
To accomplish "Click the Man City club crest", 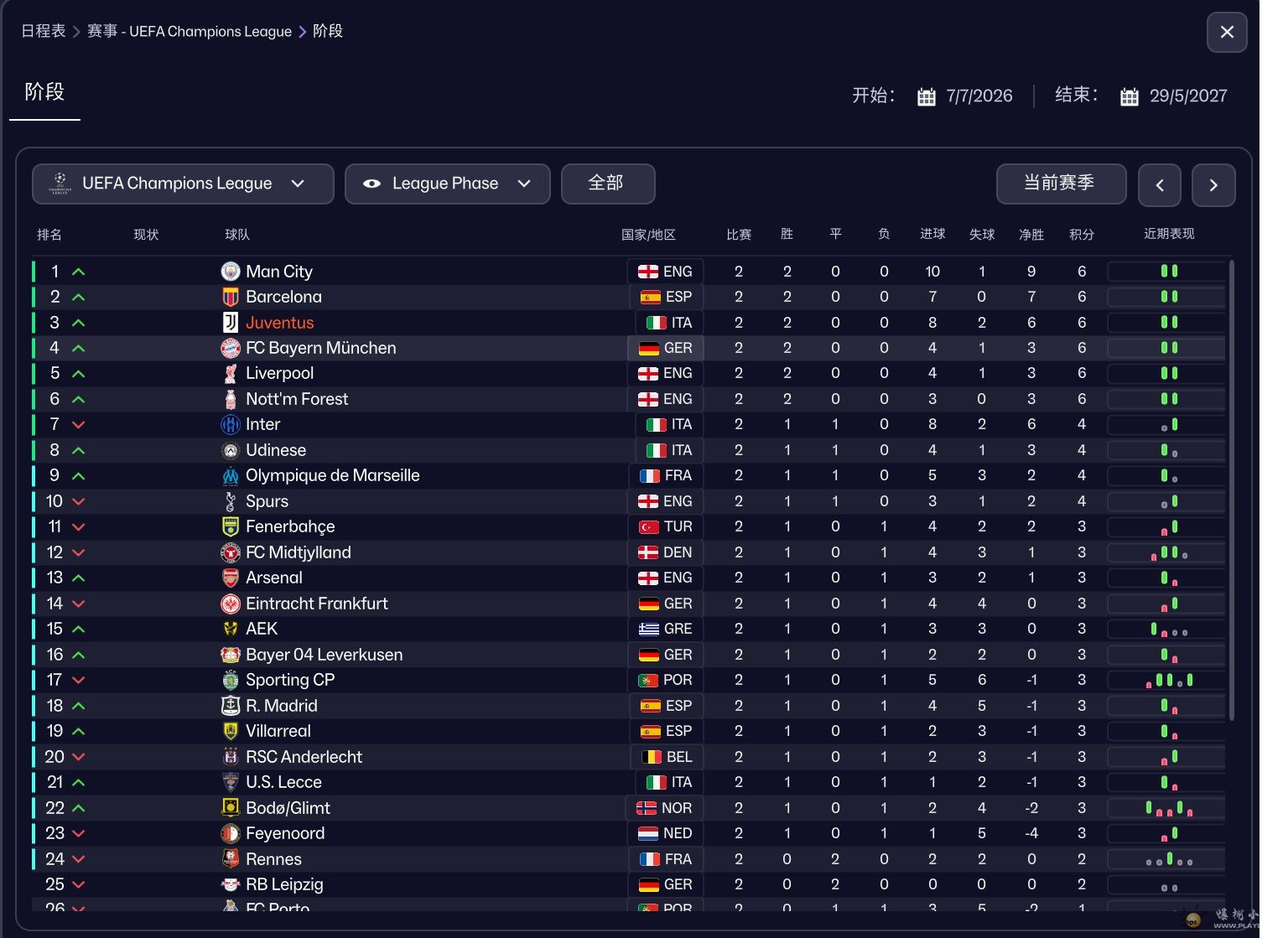I will [230, 272].
